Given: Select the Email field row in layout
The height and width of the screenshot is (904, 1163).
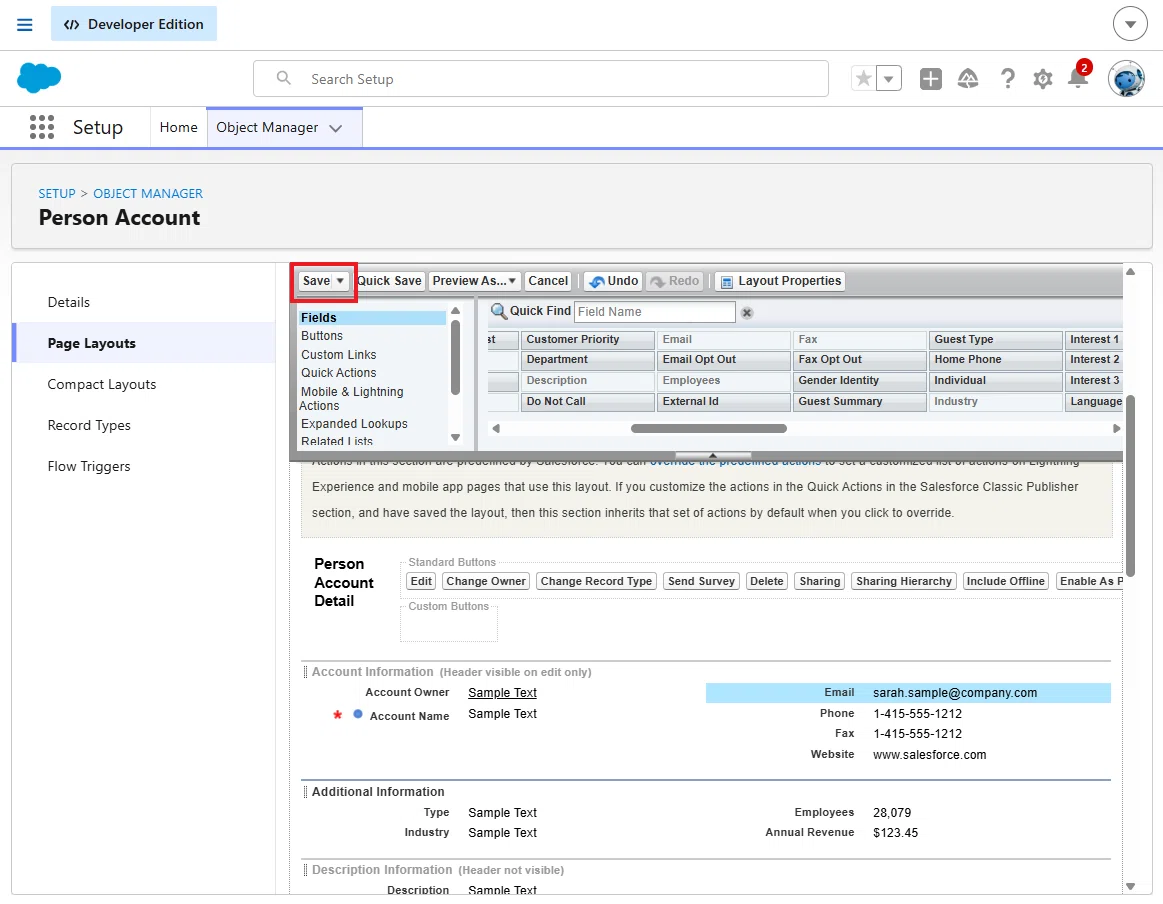Looking at the screenshot, I should pos(908,693).
